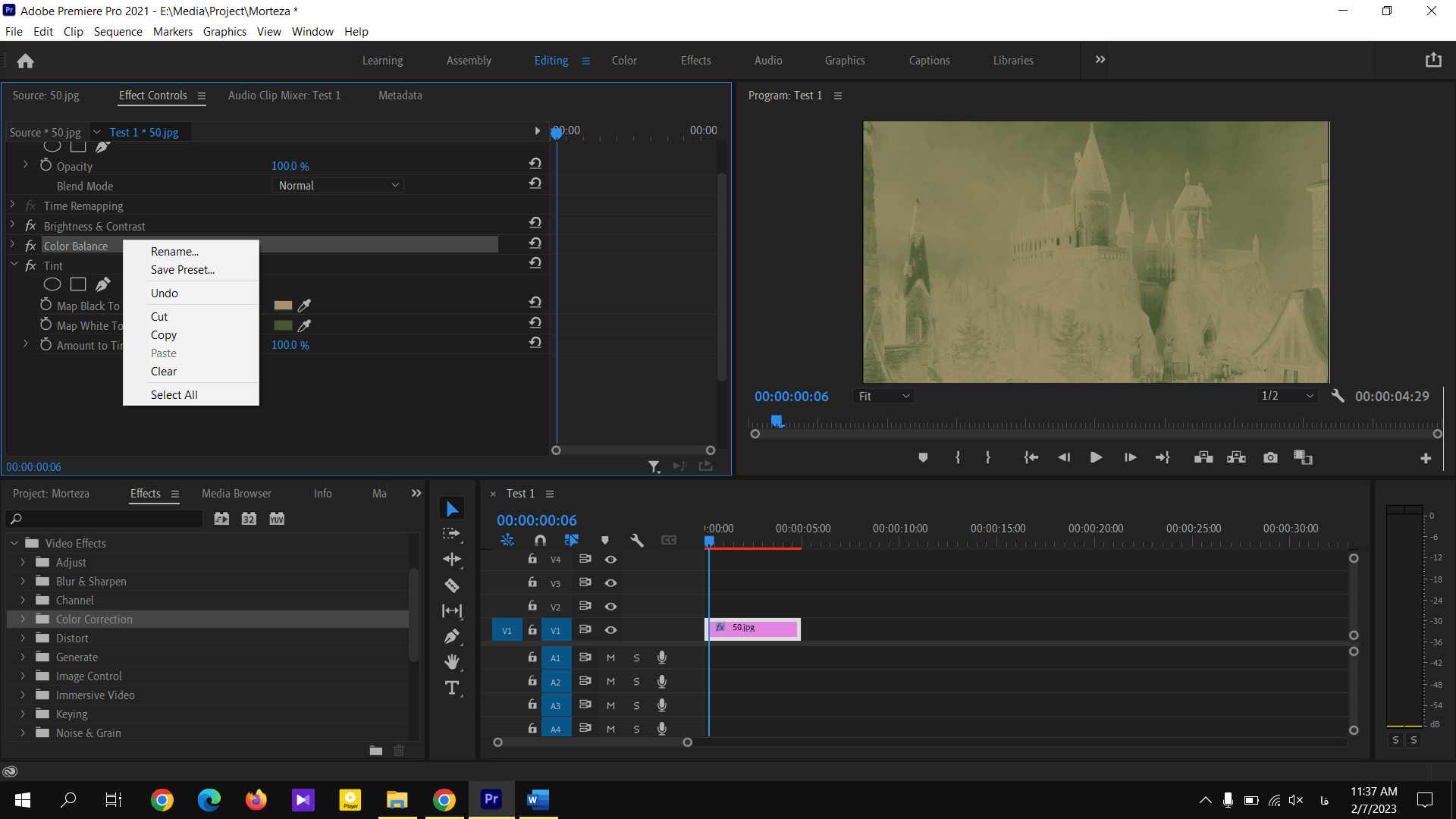Select the Slip tool
This screenshot has width=1456, height=819.
[452, 611]
